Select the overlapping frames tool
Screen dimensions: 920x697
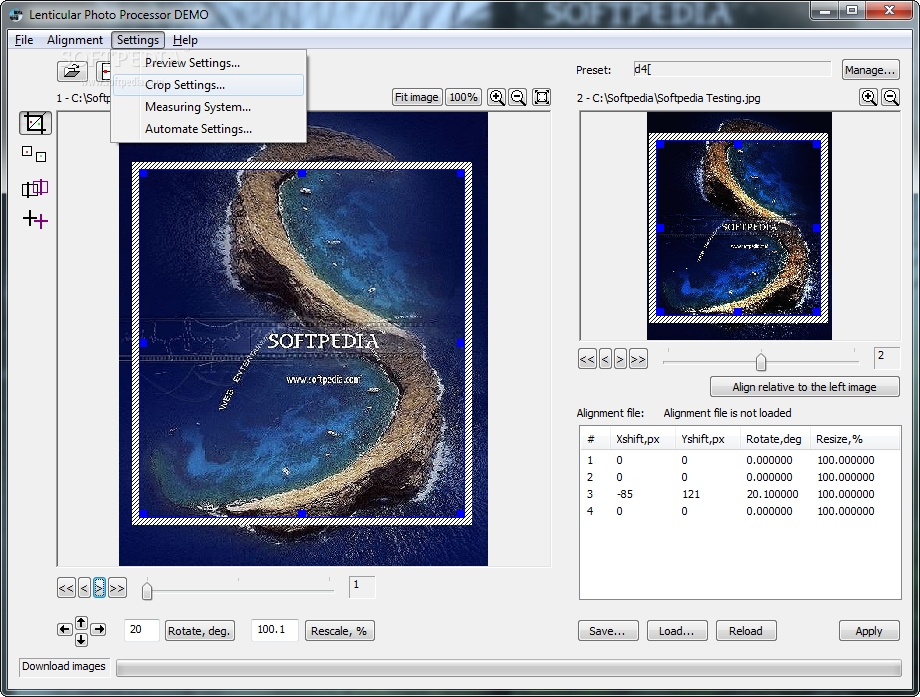pyautogui.click(x=35, y=188)
